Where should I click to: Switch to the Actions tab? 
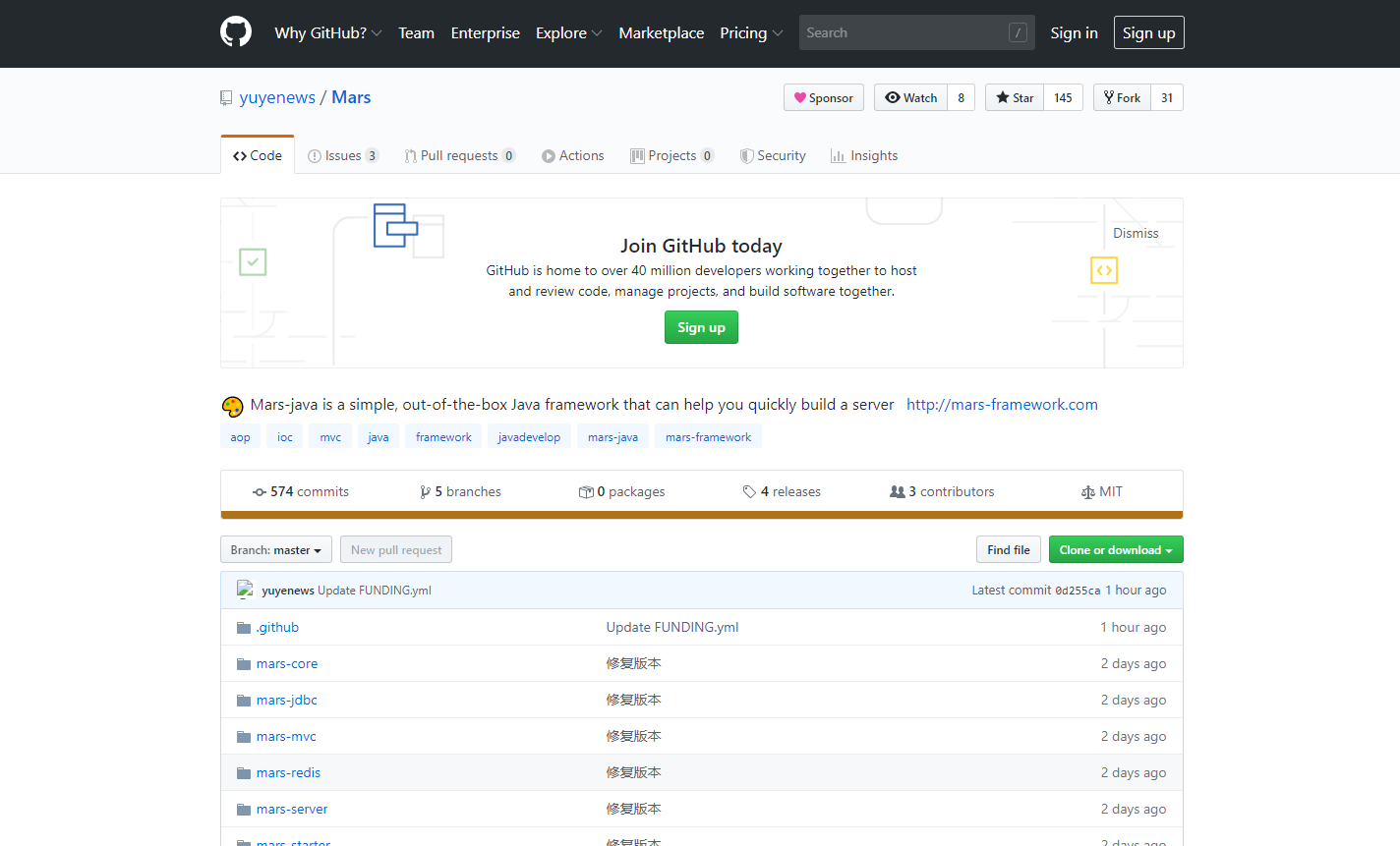573,155
